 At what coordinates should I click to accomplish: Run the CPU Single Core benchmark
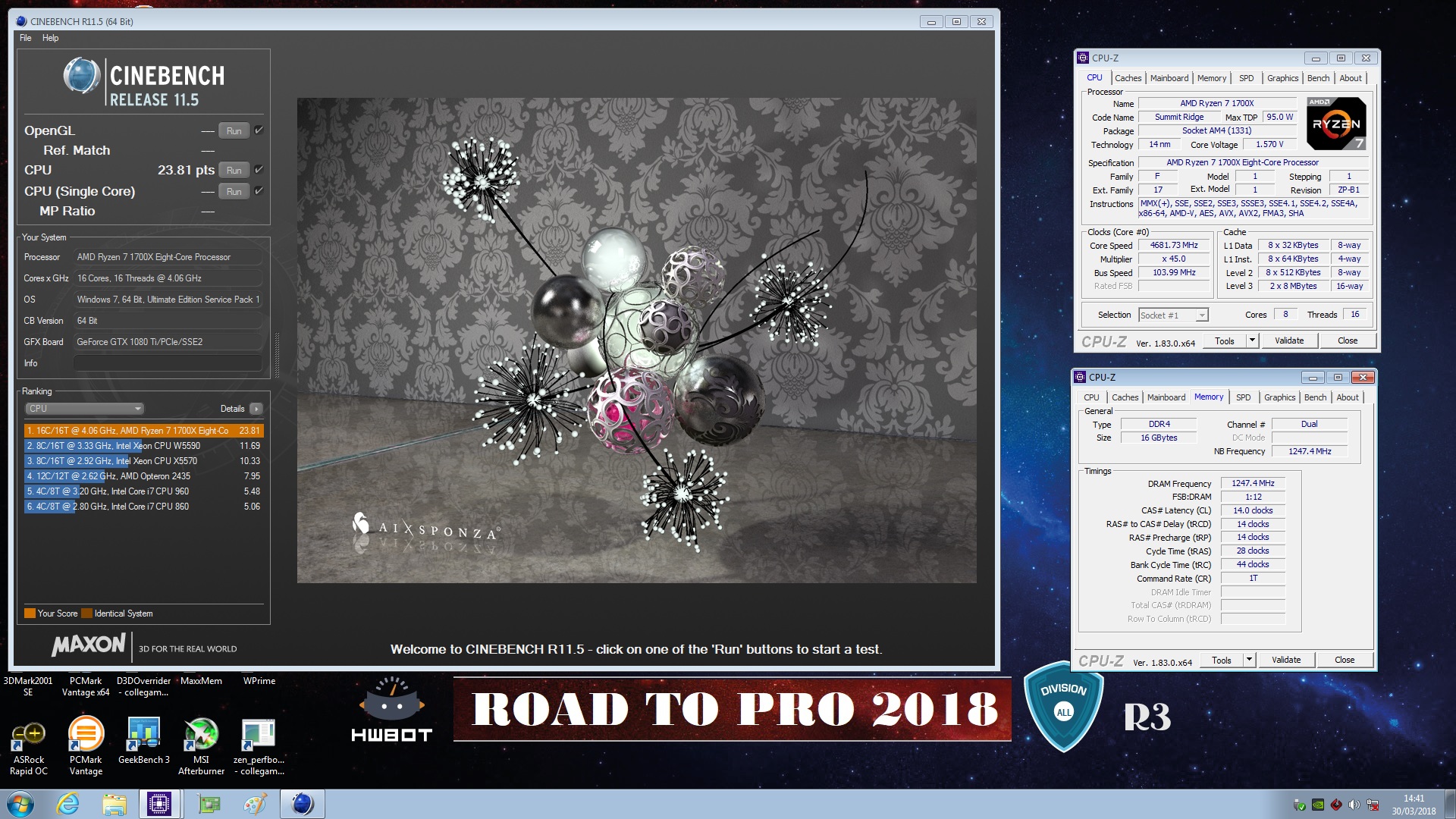(x=234, y=191)
